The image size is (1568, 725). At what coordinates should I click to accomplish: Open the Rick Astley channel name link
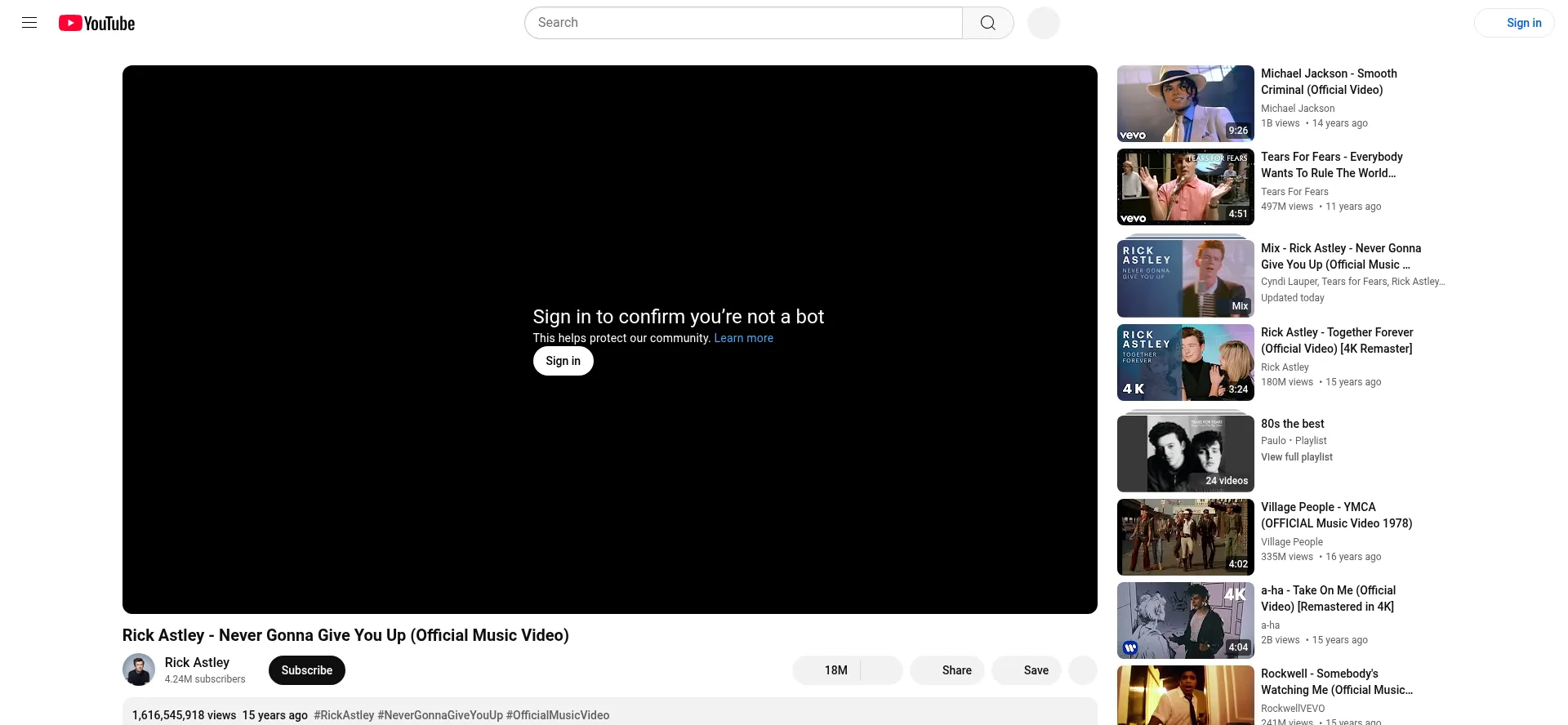(197, 662)
